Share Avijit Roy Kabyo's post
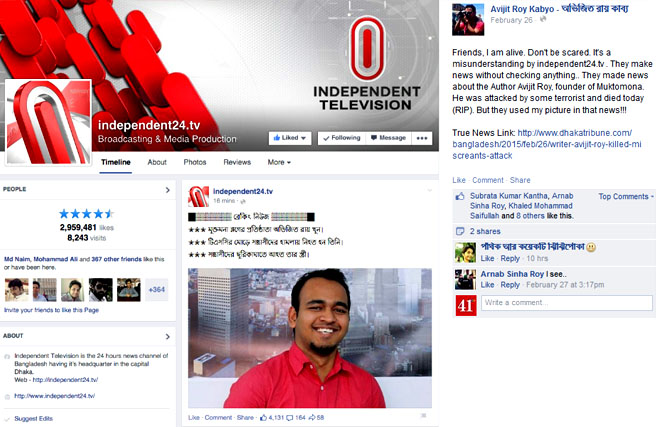Image resolution: width=660 pixels, height=427 pixels. point(520,180)
